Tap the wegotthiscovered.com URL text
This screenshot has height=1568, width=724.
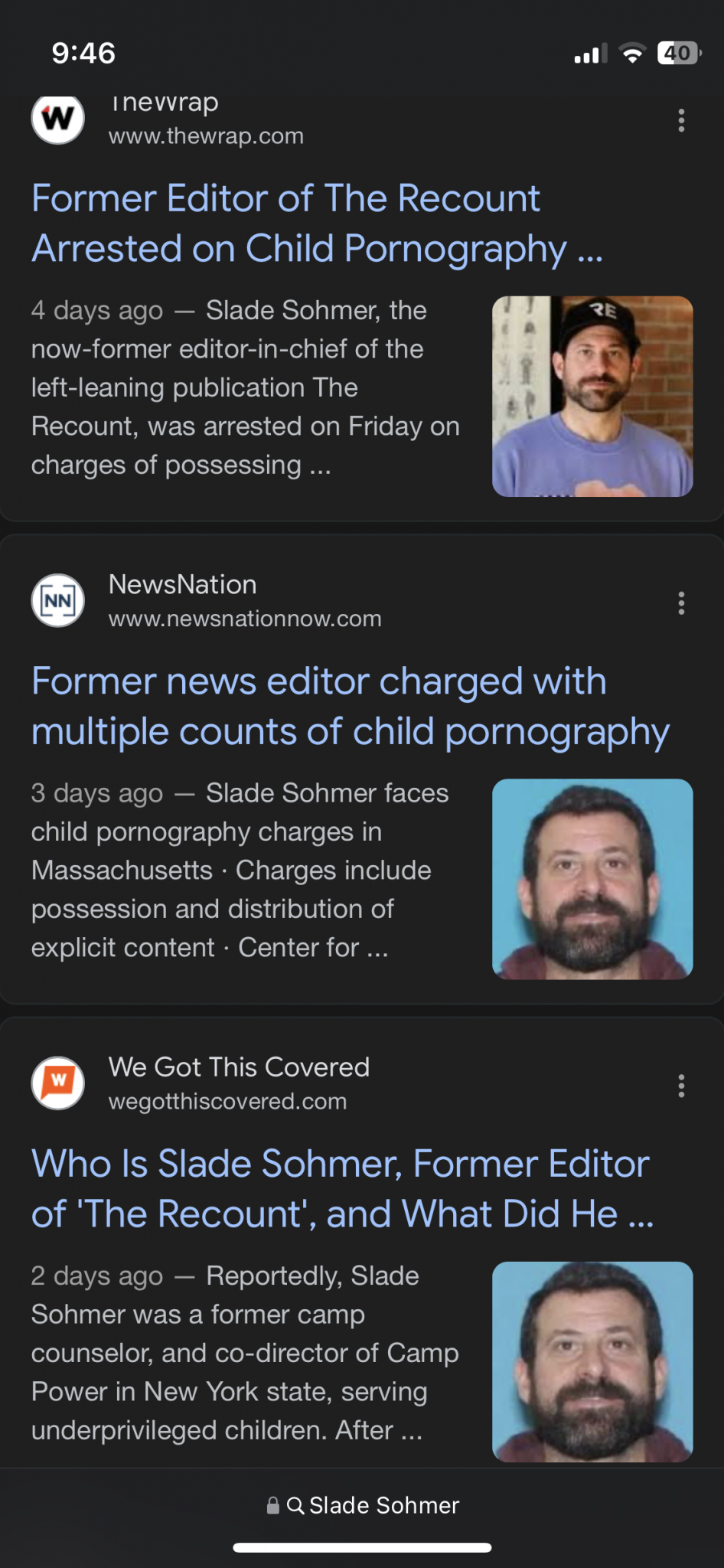[227, 1102]
